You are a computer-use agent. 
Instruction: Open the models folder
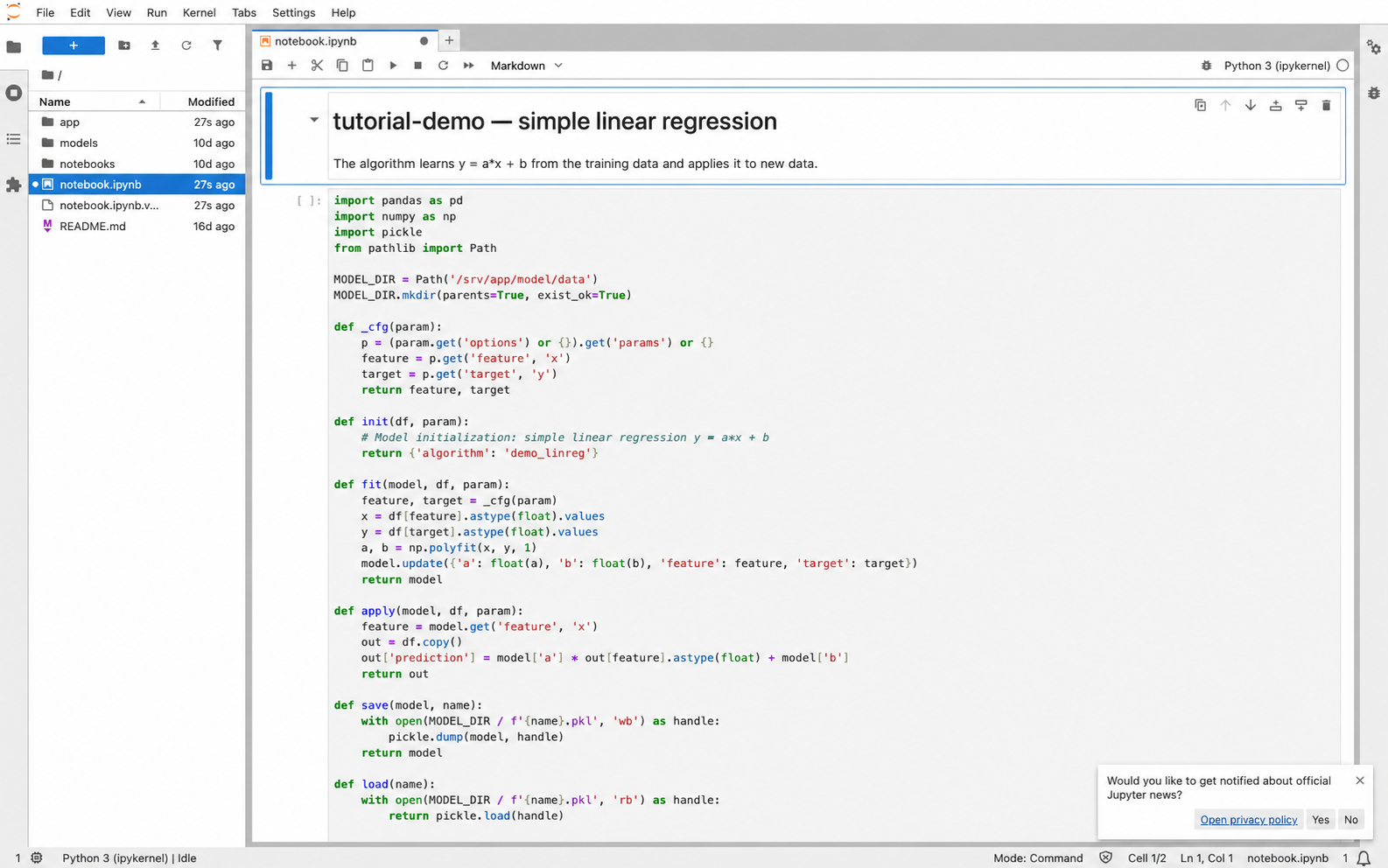tap(137, 143)
